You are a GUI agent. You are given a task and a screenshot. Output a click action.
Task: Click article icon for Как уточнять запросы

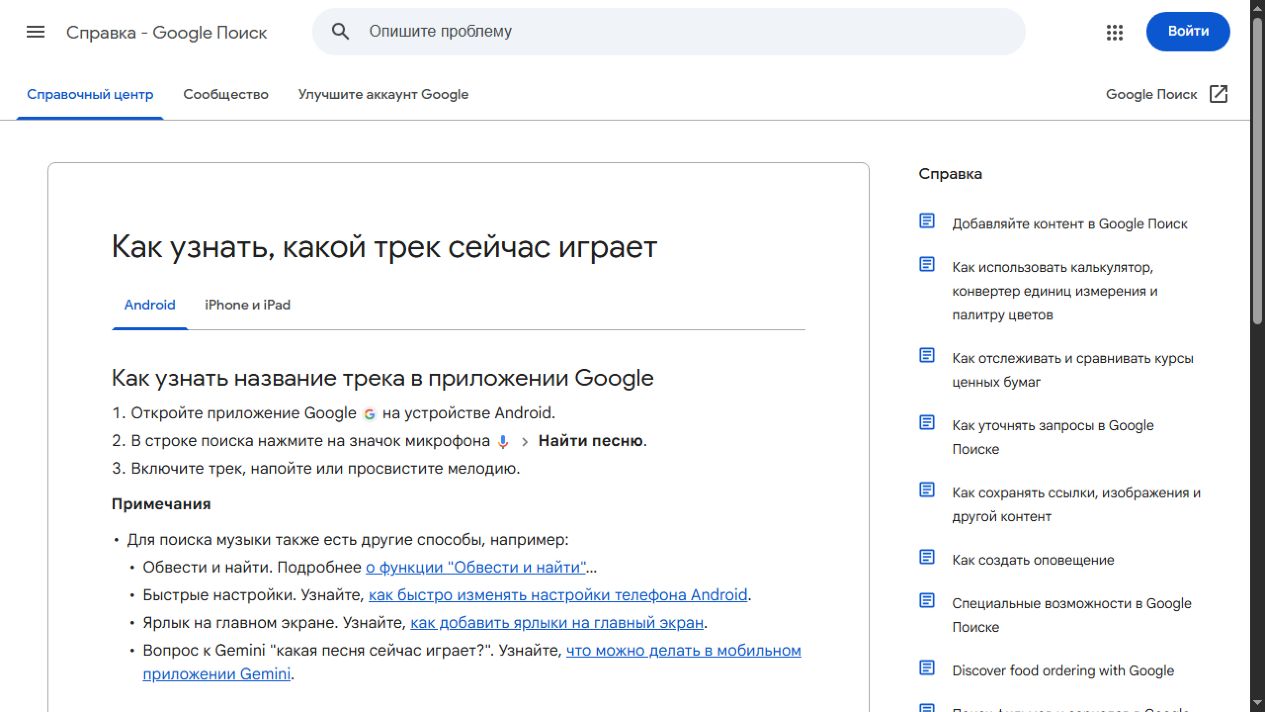pos(927,423)
